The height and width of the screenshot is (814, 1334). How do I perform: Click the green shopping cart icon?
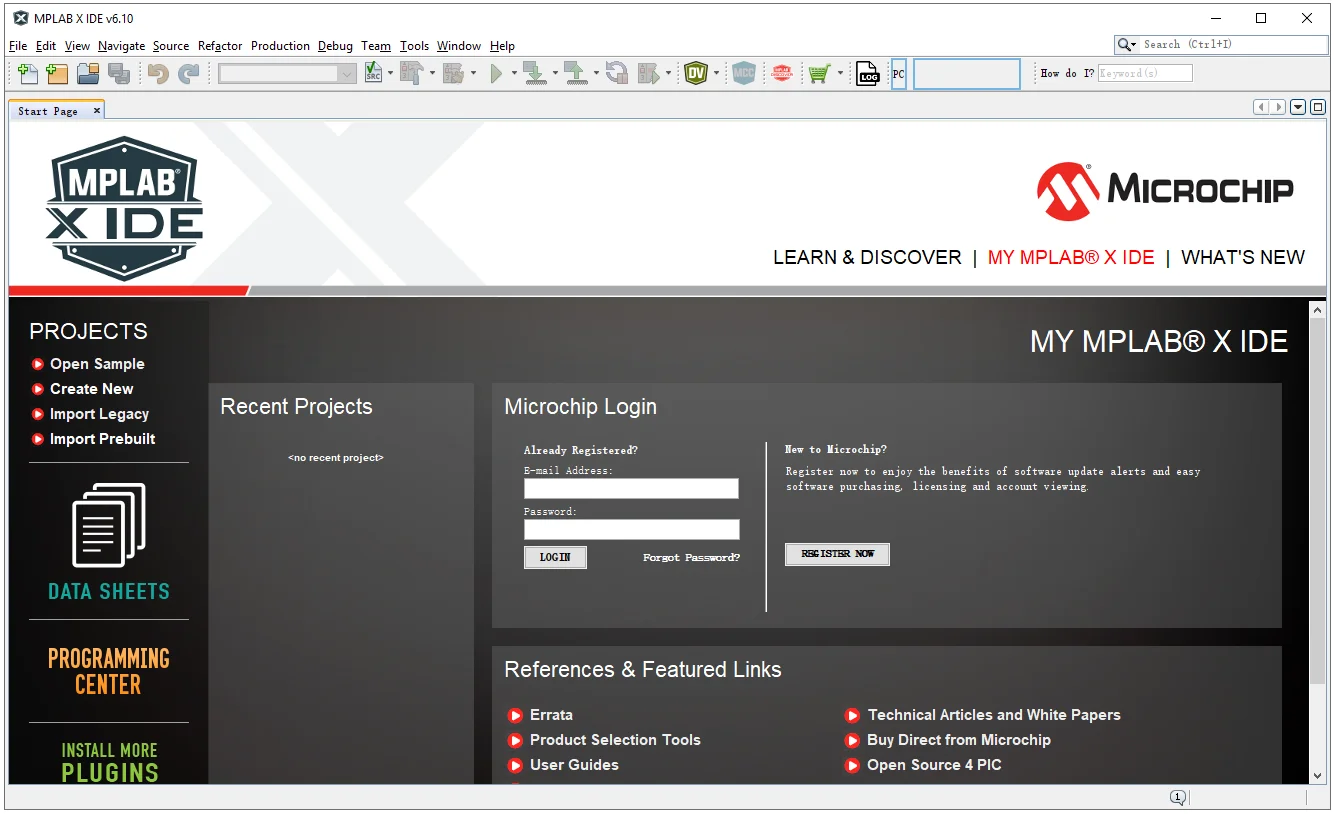point(820,73)
